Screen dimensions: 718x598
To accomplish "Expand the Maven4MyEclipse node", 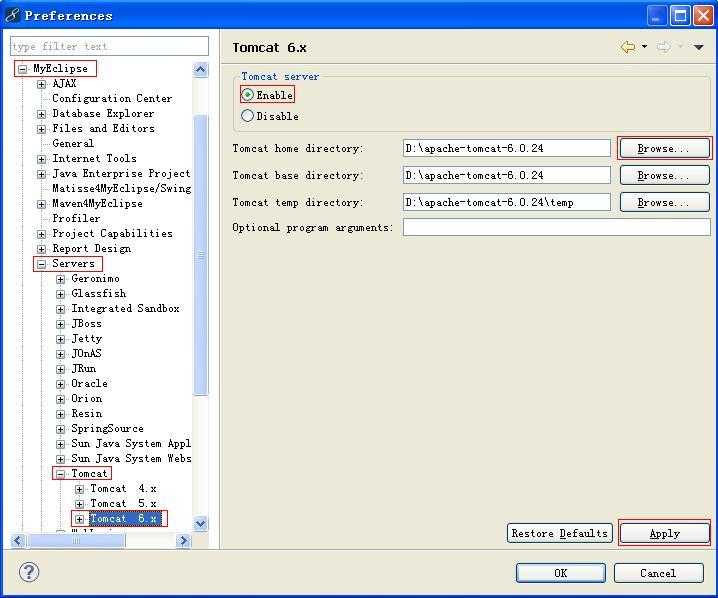I will point(42,204).
